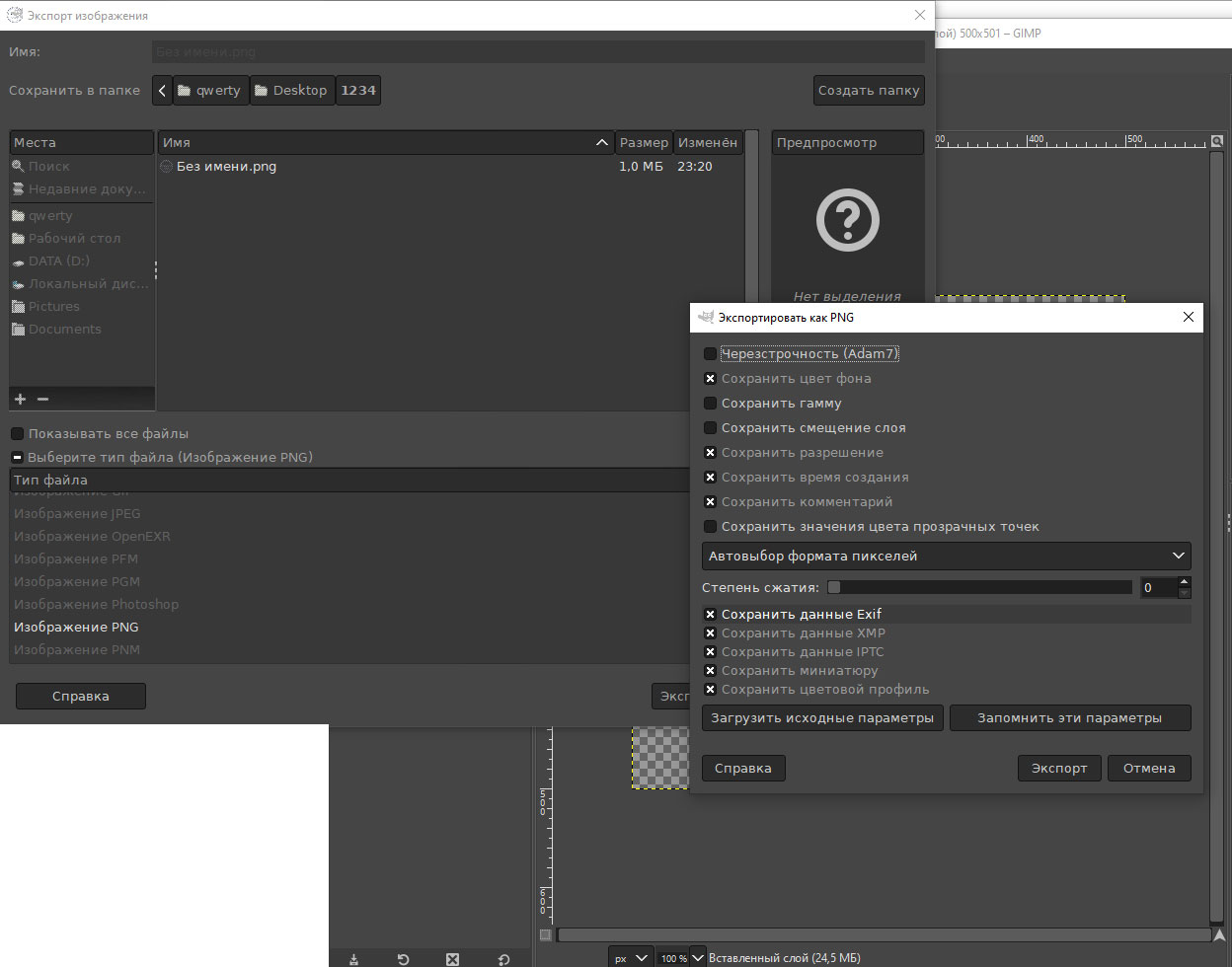The height and width of the screenshot is (967, 1232).
Task: Open the Автовыбор формата пикселей dropdown
Action: pyautogui.click(x=947, y=557)
